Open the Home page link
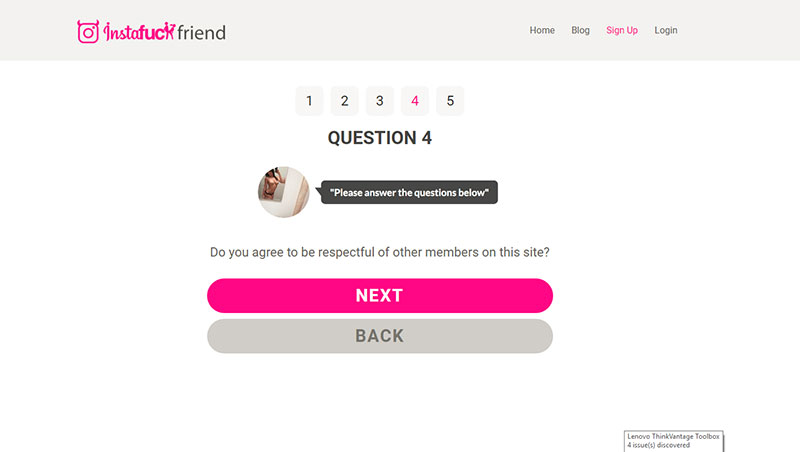Viewport: 800px width, 452px height. pos(542,30)
